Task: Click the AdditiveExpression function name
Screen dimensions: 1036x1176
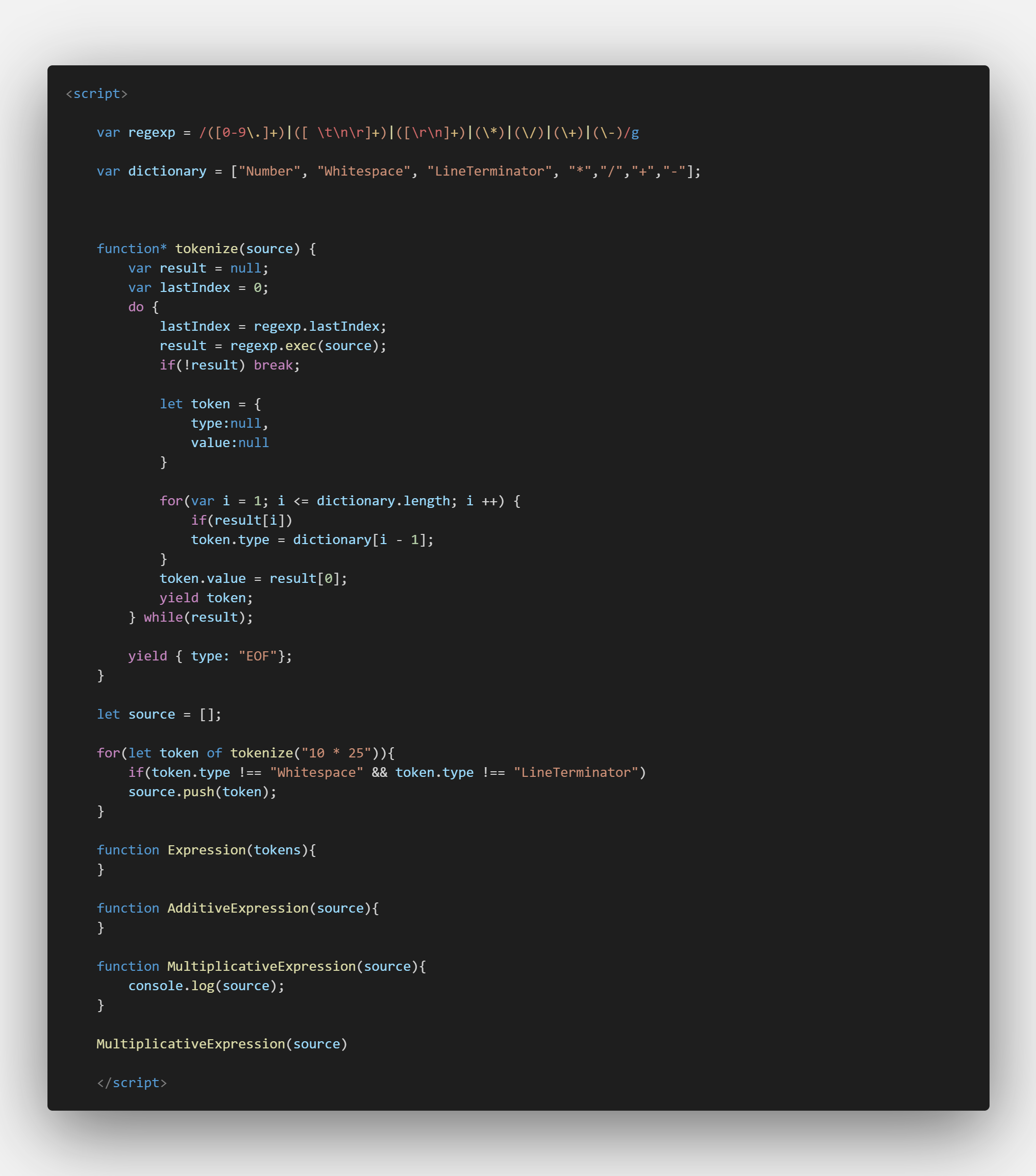Action: point(238,909)
